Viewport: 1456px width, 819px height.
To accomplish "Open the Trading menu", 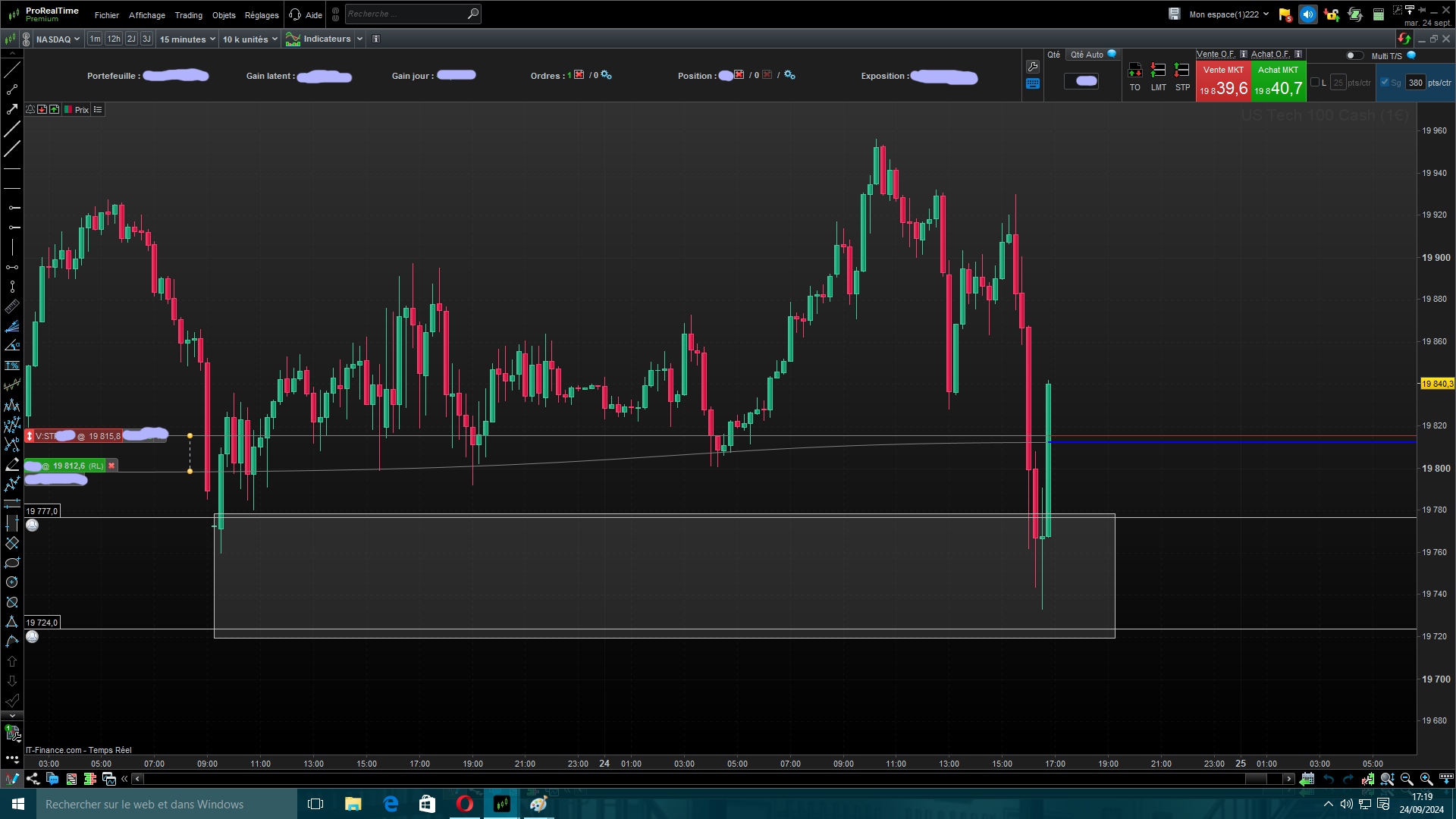I will [188, 15].
